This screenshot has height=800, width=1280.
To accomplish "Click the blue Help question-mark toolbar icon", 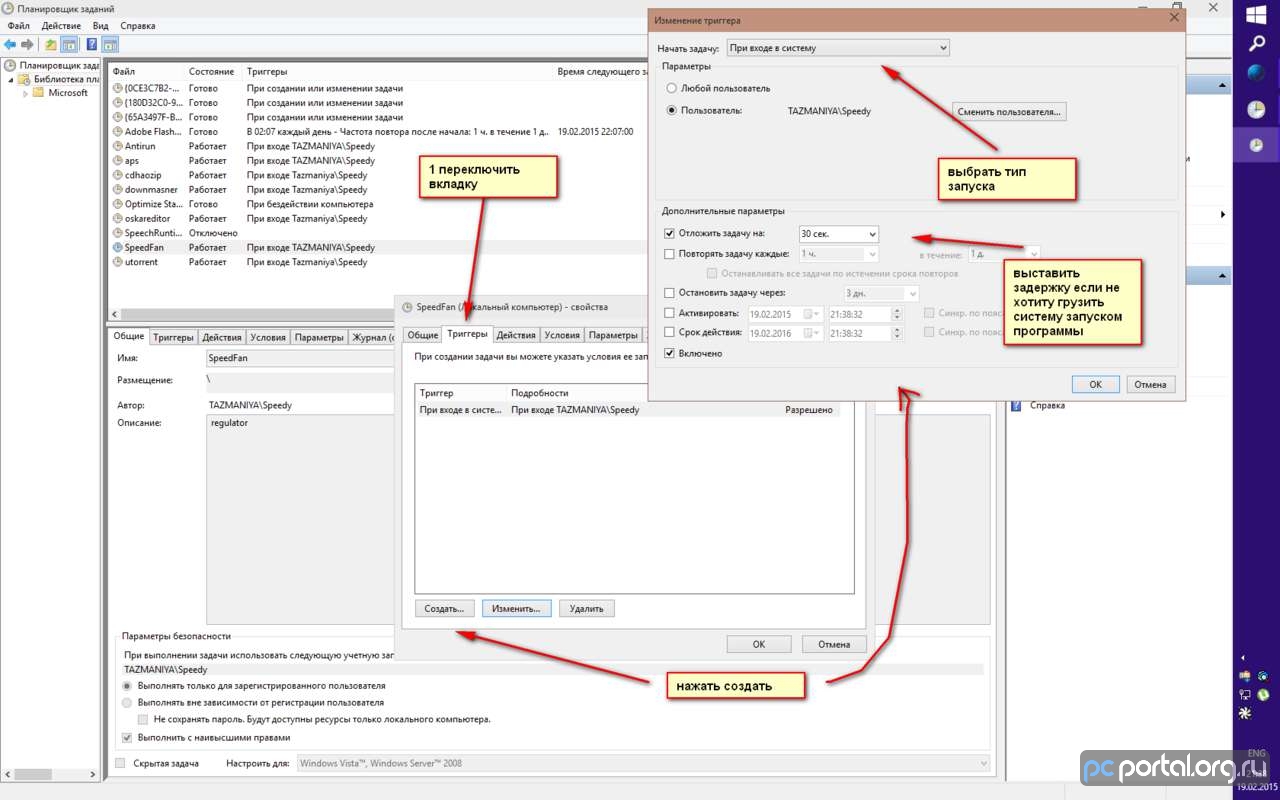I will click(x=91, y=44).
